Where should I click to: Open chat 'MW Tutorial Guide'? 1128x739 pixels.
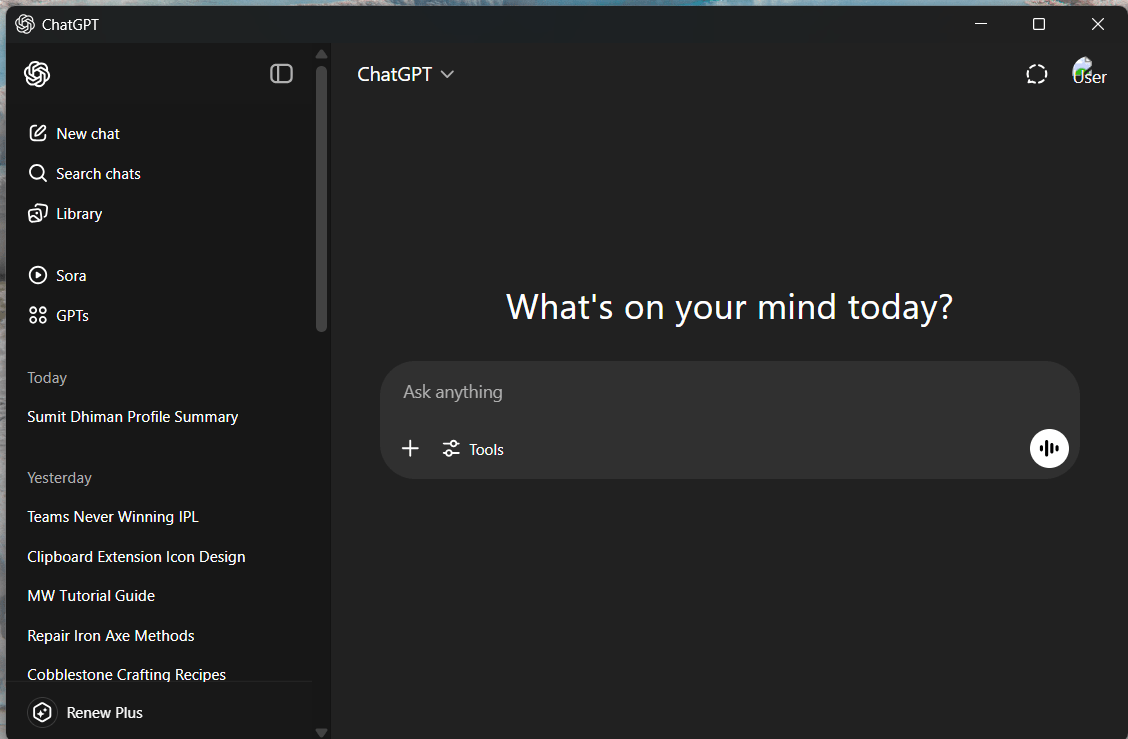point(91,596)
